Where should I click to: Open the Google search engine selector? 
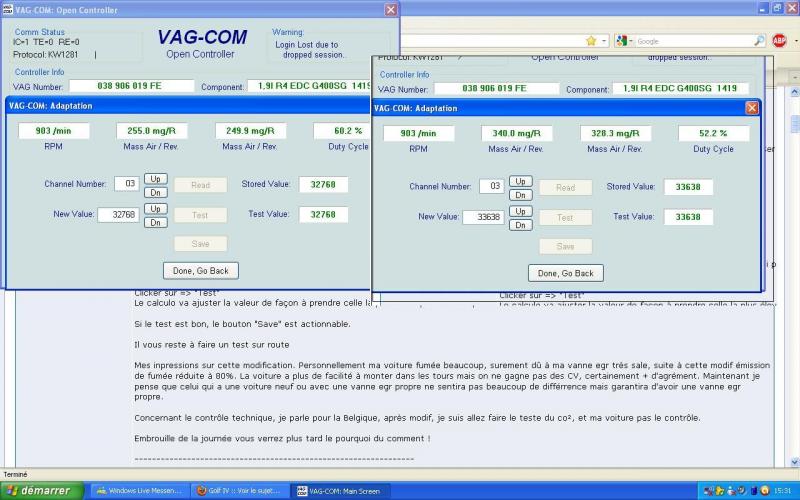click(x=624, y=41)
